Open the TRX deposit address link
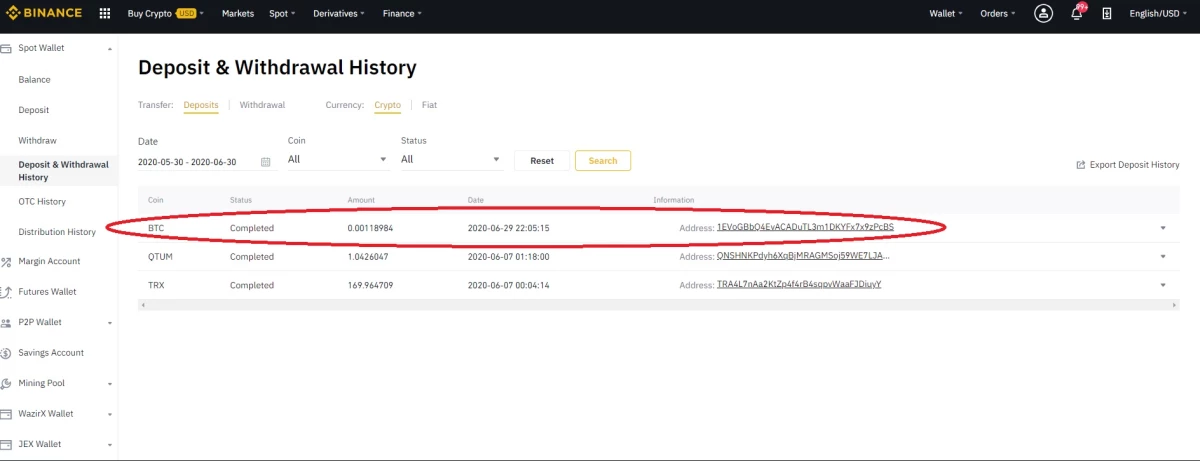Screen dimensions: 1200x461 799,285
